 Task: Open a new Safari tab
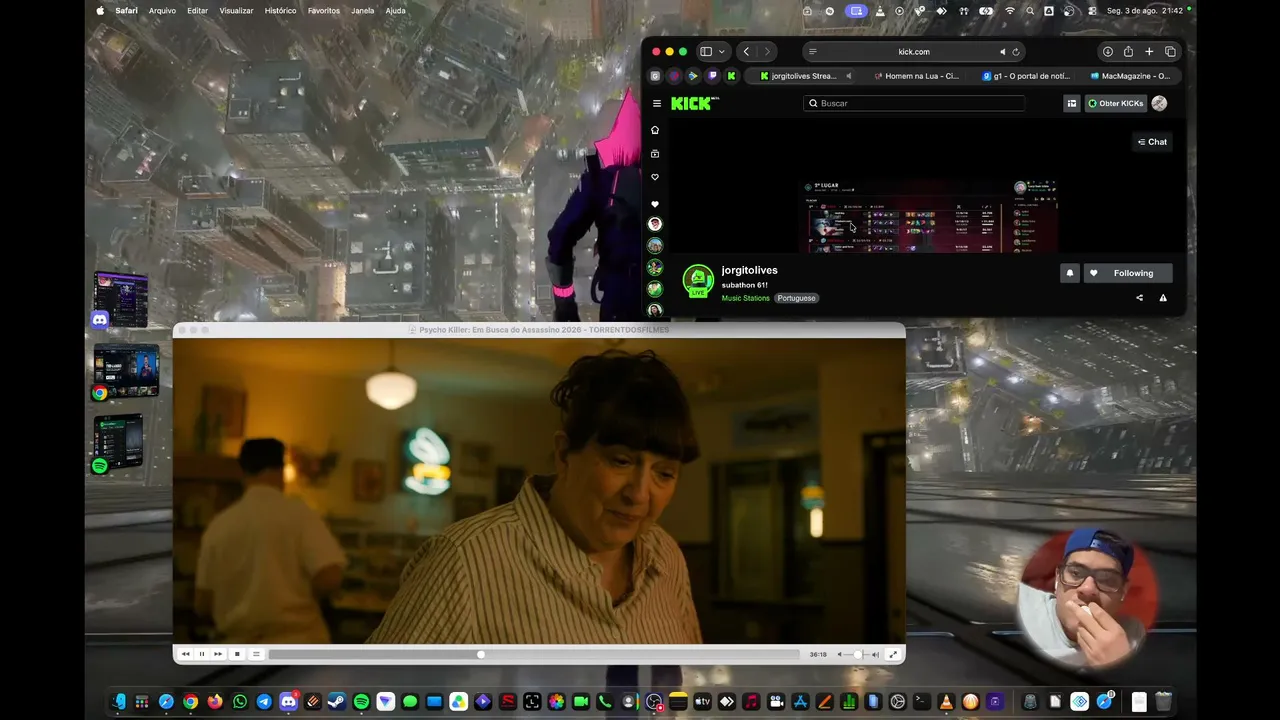tap(1149, 52)
